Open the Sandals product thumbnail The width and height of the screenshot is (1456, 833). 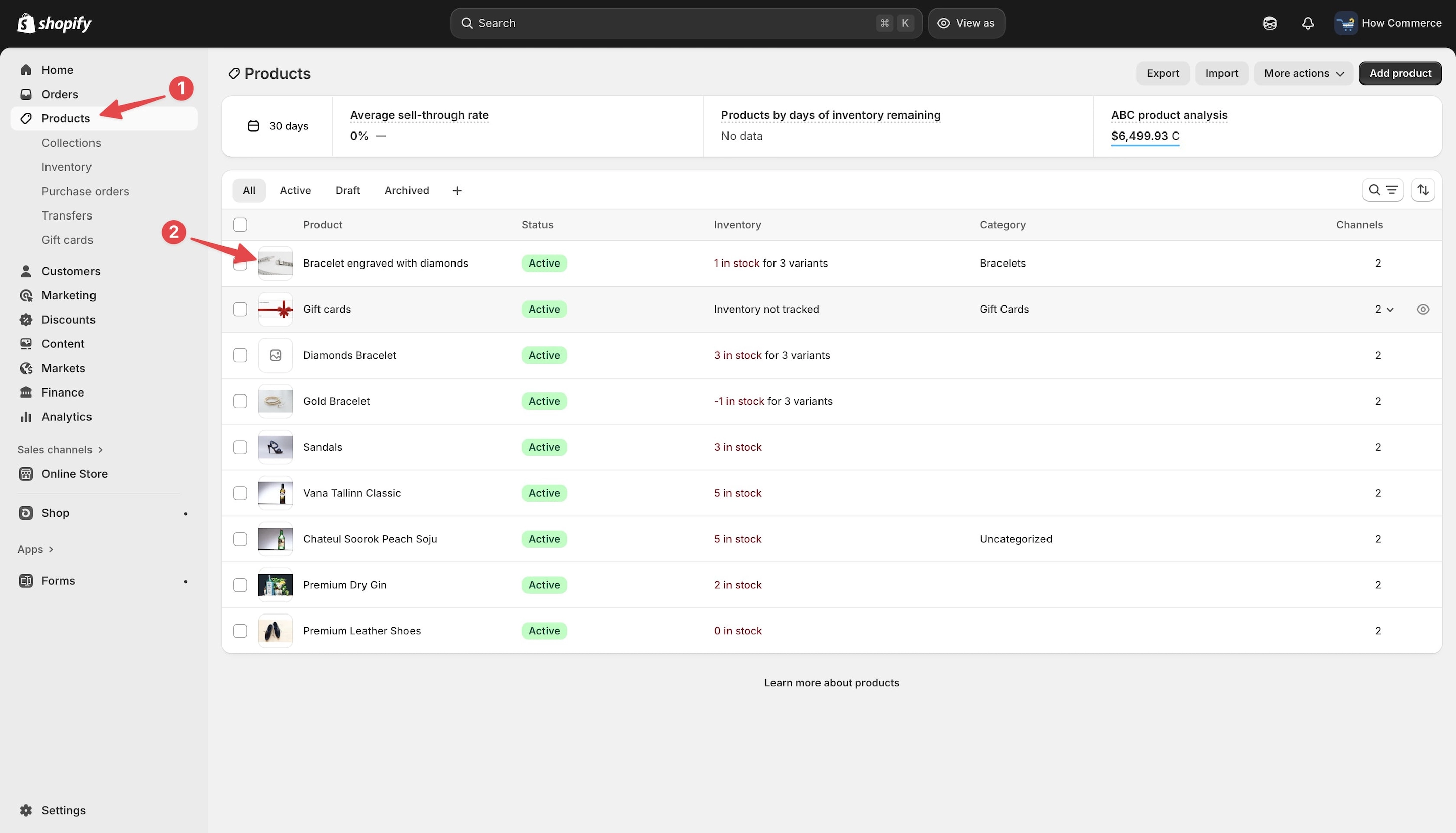pos(275,448)
